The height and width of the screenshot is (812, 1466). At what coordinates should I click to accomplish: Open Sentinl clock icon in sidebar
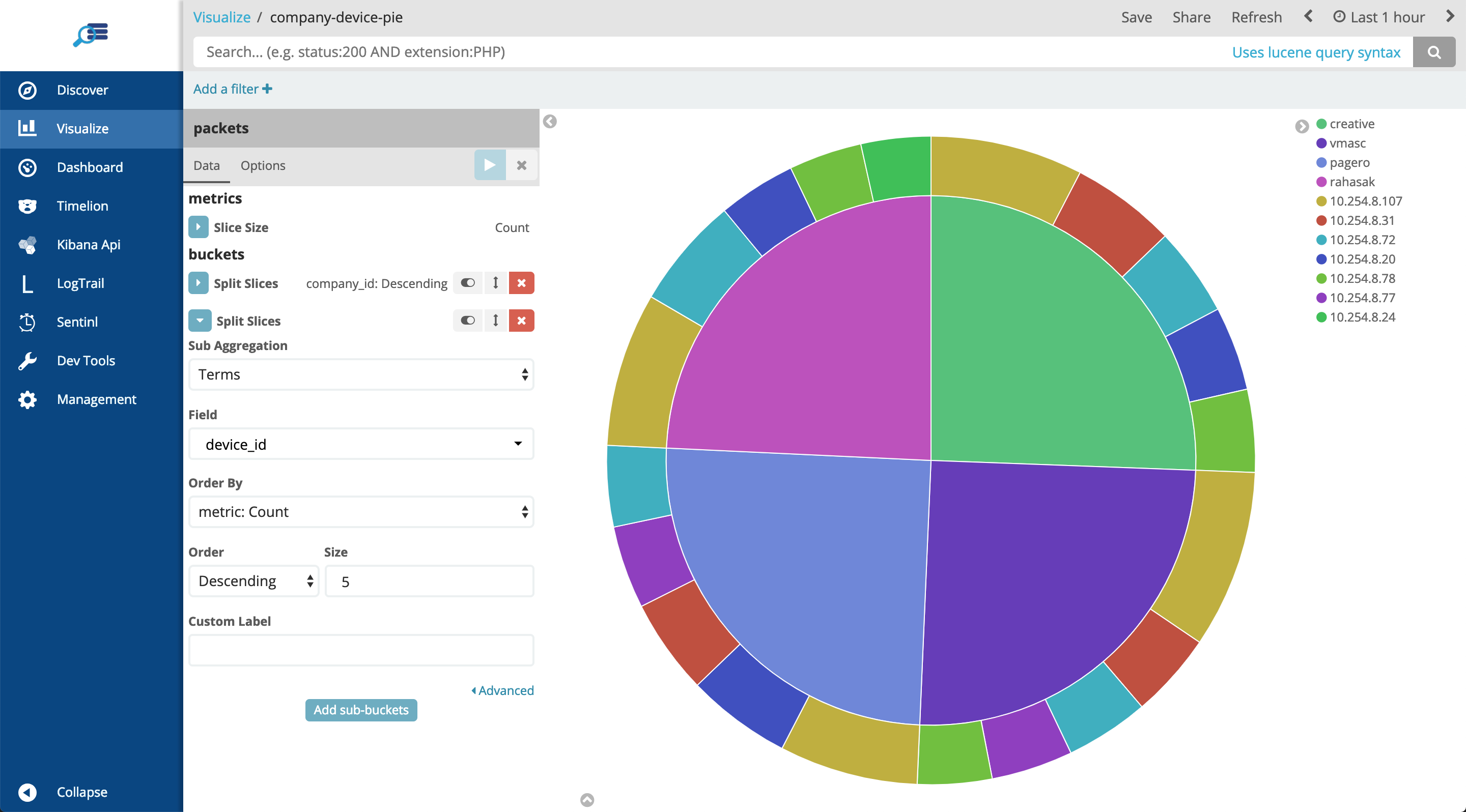(x=27, y=322)
